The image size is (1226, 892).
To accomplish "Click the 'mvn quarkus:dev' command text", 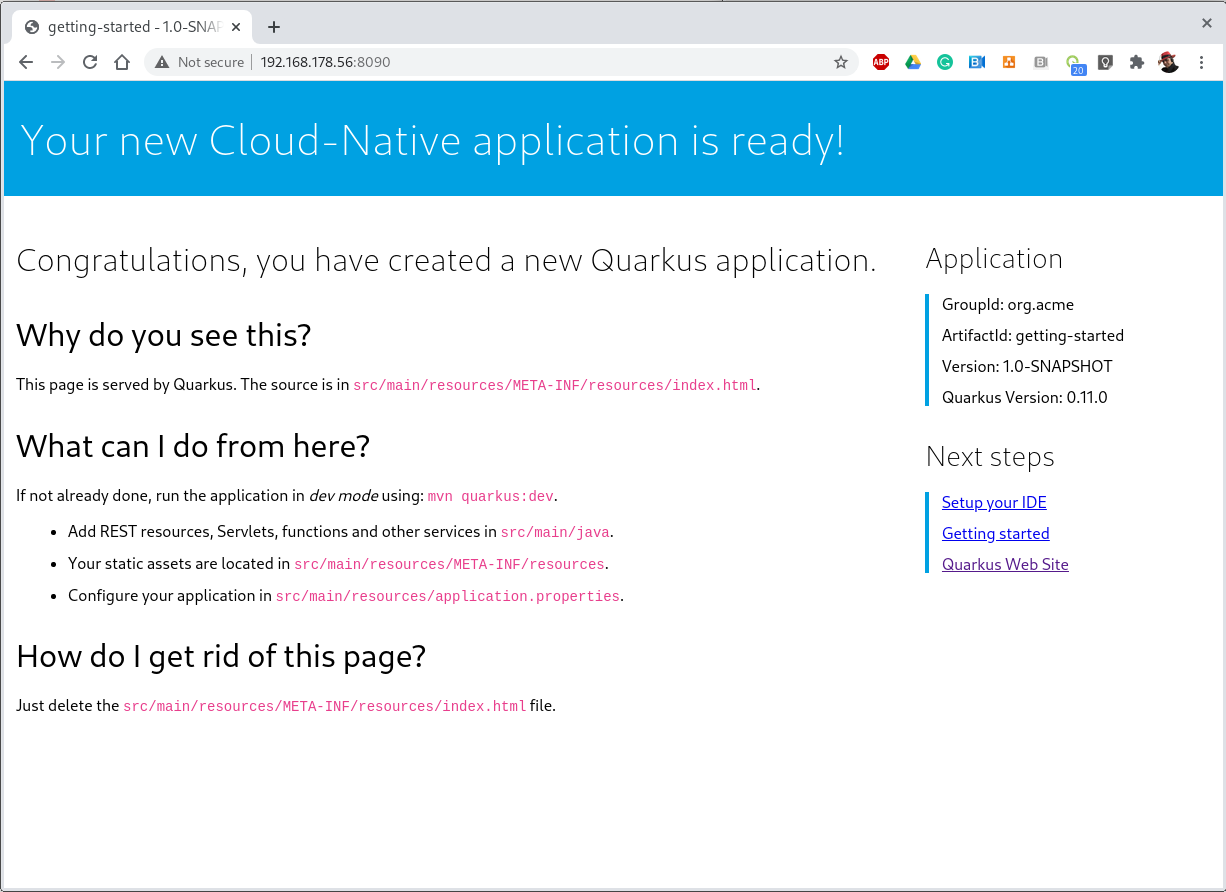I will point(491,496).
